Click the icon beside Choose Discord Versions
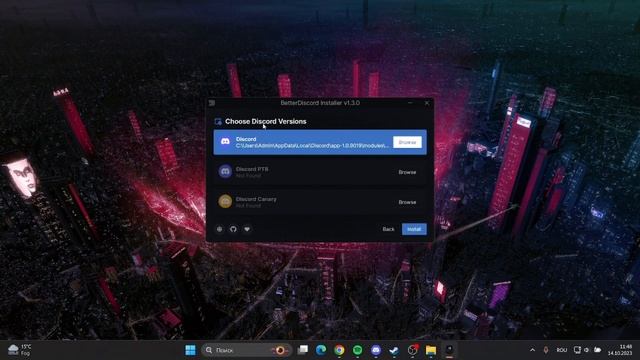 pos(218,122)
